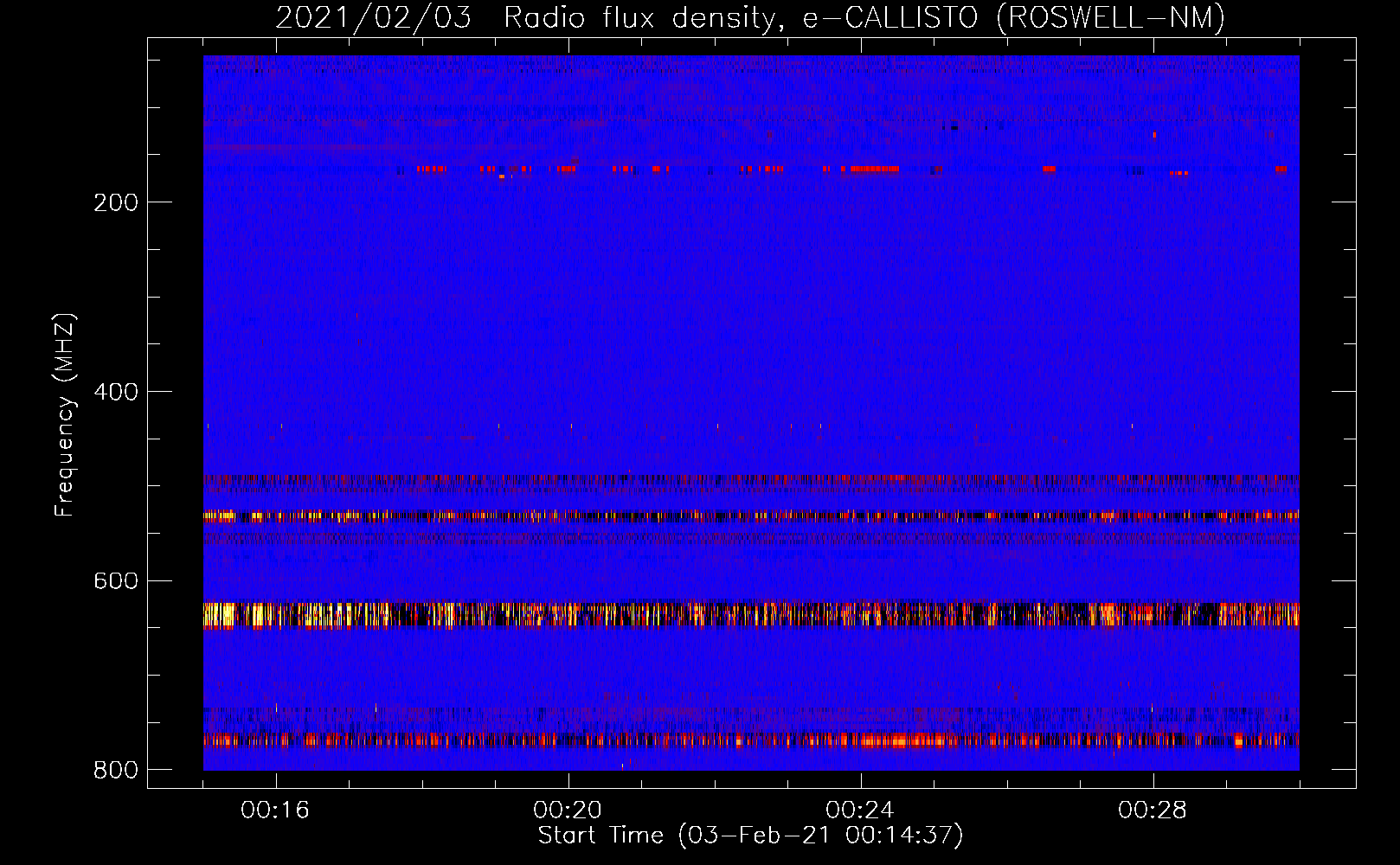The image size is (1400, 865).
Task: Click the red interference band near 770 MHz
Action: [x=751, y=740]
